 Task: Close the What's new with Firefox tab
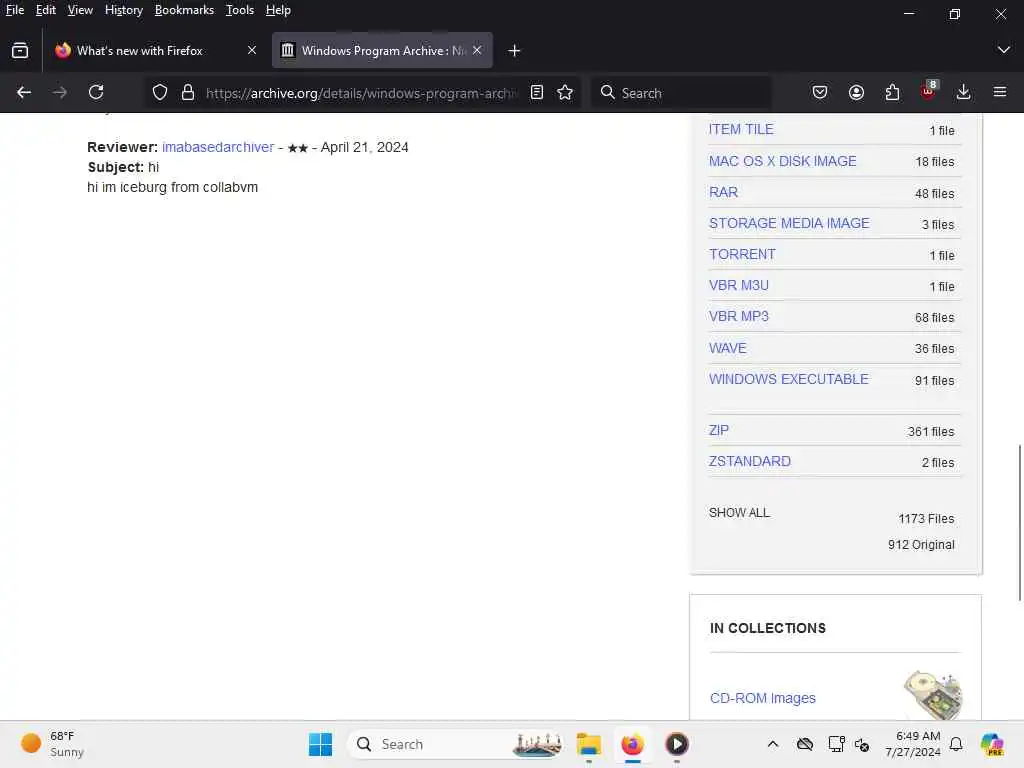(252, 50)
